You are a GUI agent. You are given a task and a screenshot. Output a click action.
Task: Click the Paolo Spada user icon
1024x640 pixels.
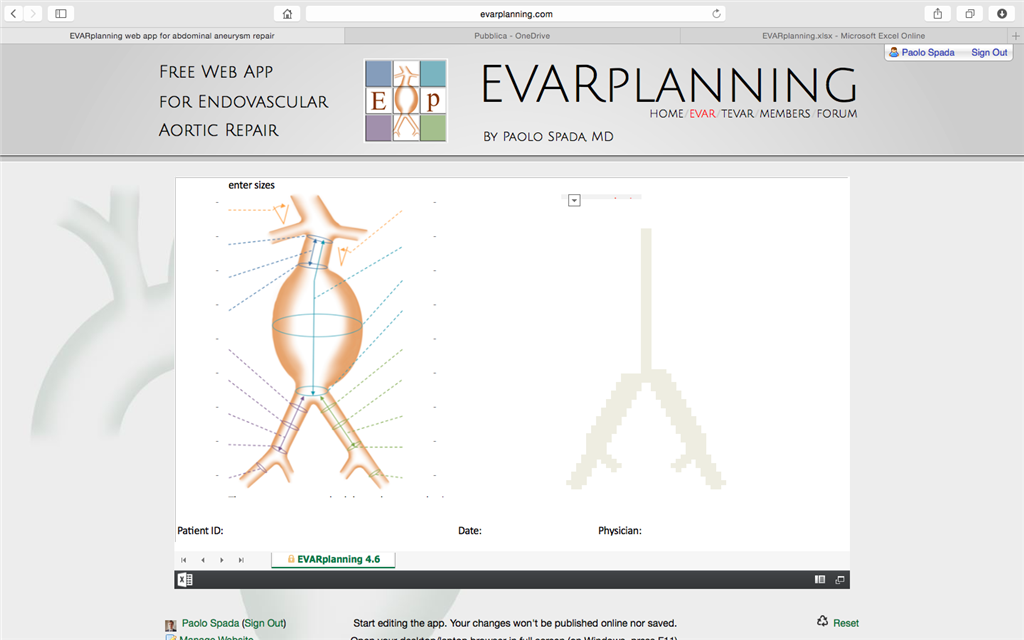point(895,52)
